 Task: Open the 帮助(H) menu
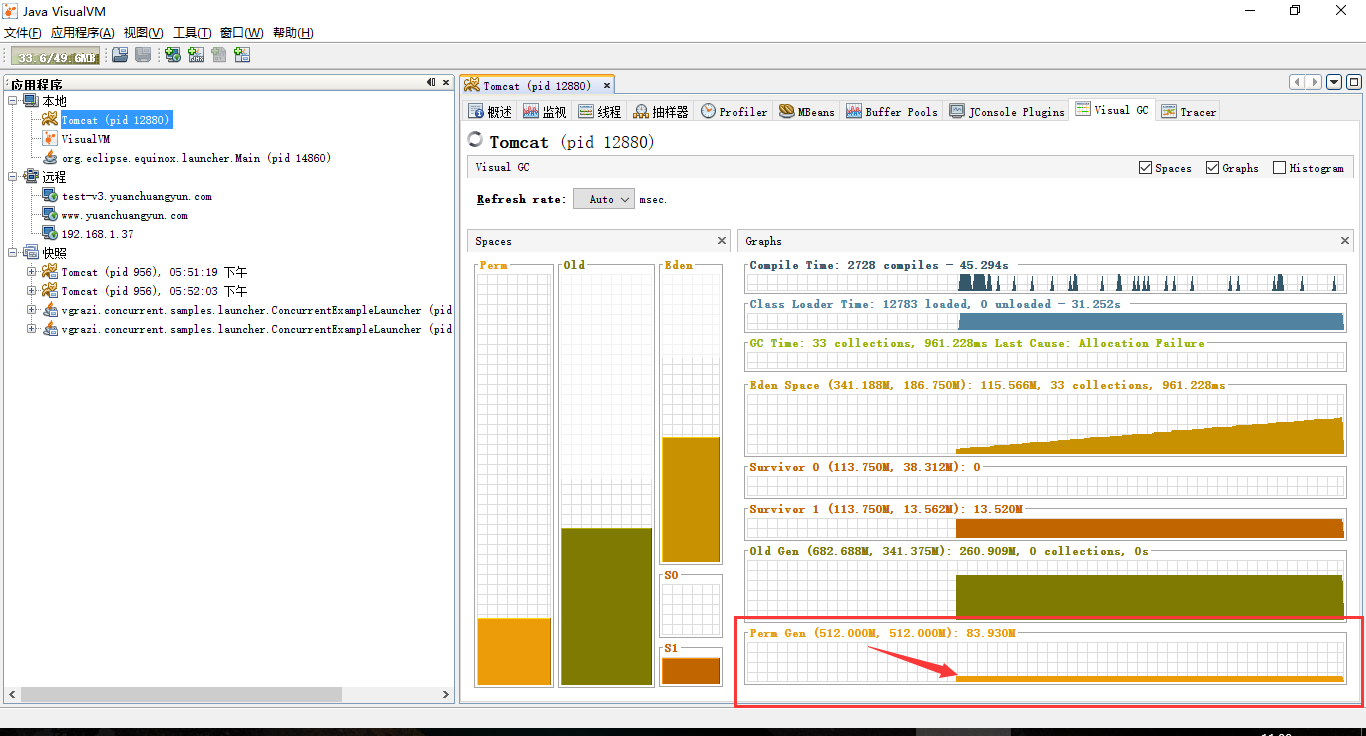click(293, 33)
